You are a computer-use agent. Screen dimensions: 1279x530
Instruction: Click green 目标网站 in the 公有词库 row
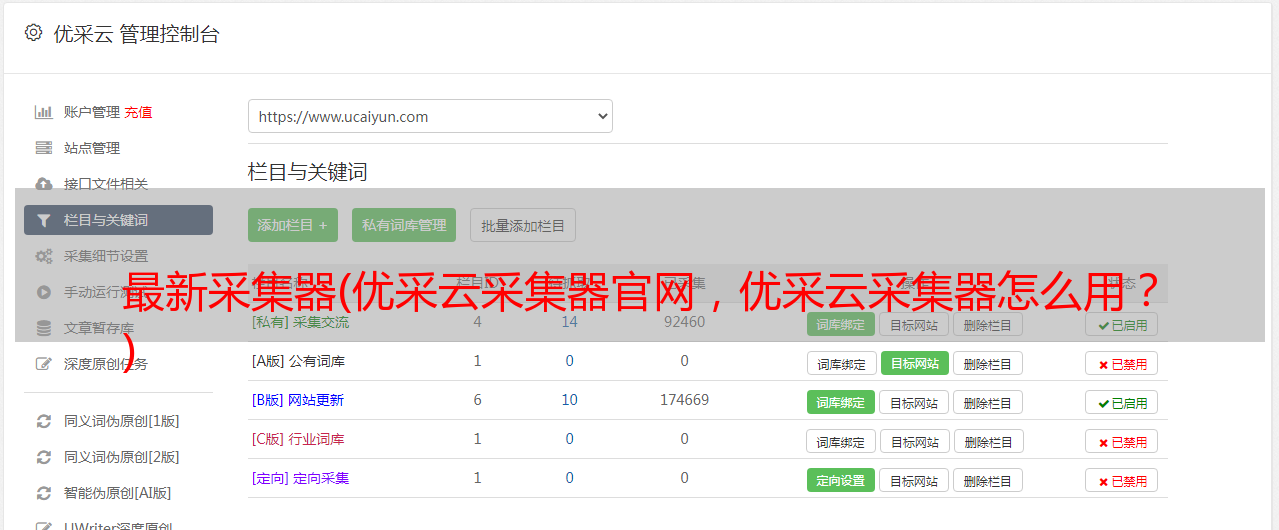point(915,364)
